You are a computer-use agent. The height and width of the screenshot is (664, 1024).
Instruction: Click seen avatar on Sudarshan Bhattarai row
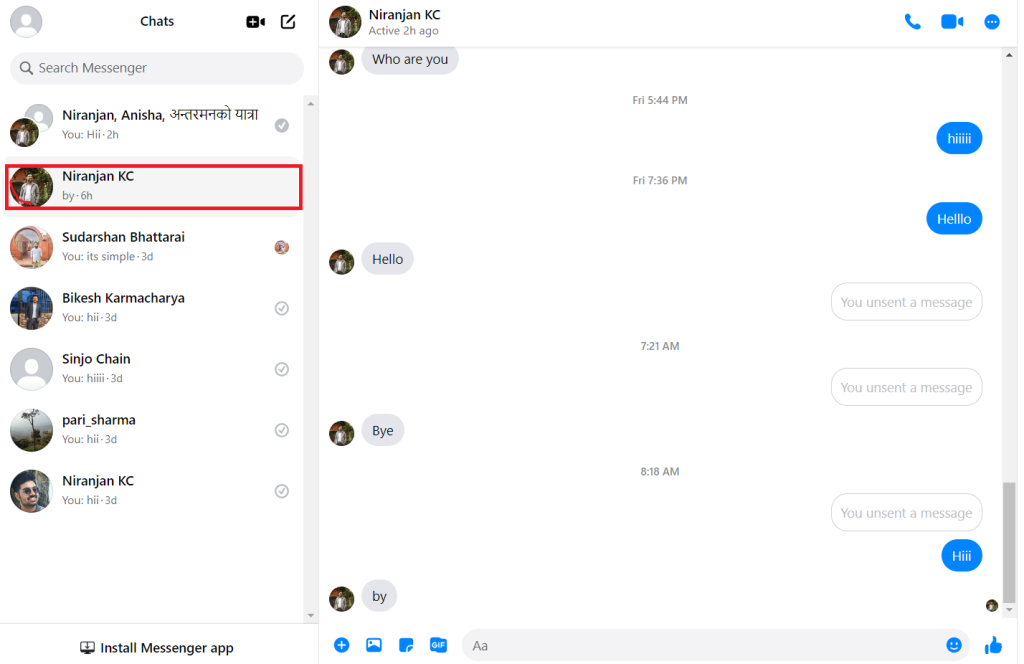click(x=281, y=247)
